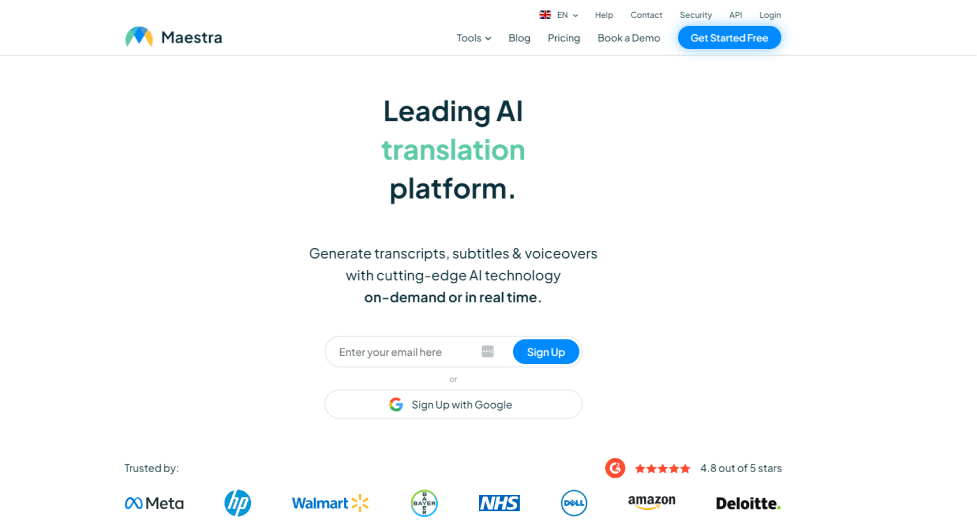This screenshot has width=977, height=525.
Task: Open the Blog page
Action: tap(519, 38)
